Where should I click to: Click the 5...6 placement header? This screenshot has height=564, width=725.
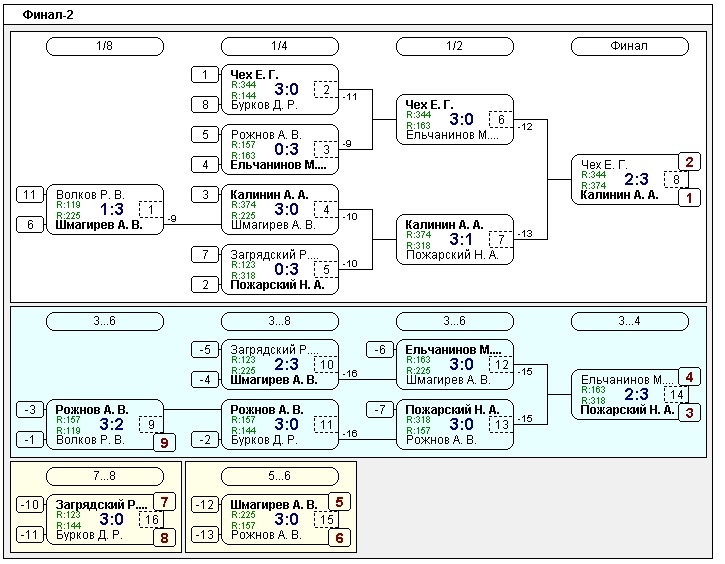click(x=279, y=476)
